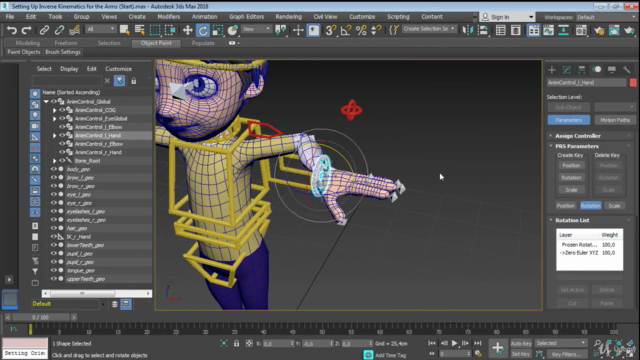This screenshot has height=360, width=640.
Task: Expand the Bone_Root tree node
Action: pos(54,160)
